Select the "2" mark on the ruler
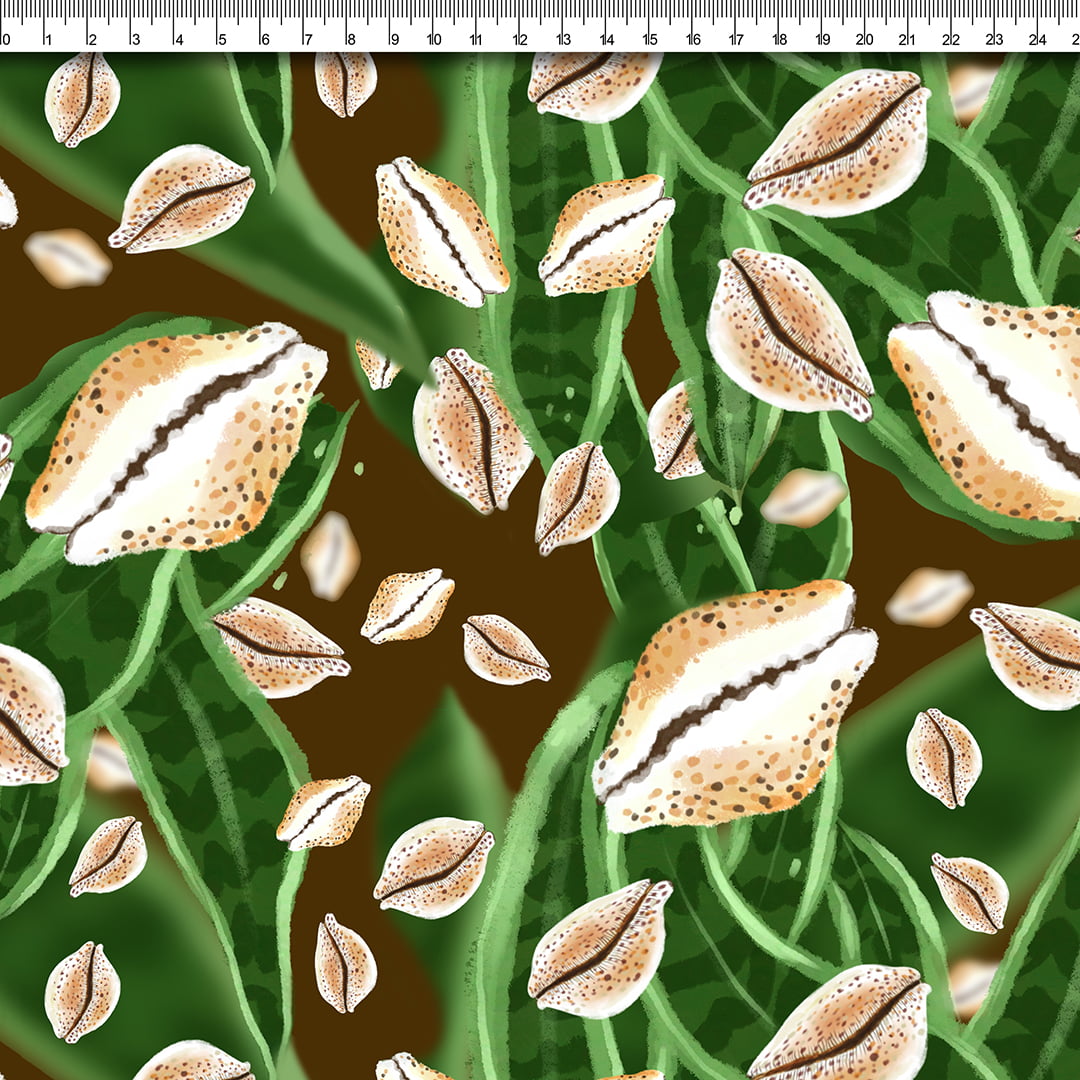The image size is (1080, 1080). (92, 39)
